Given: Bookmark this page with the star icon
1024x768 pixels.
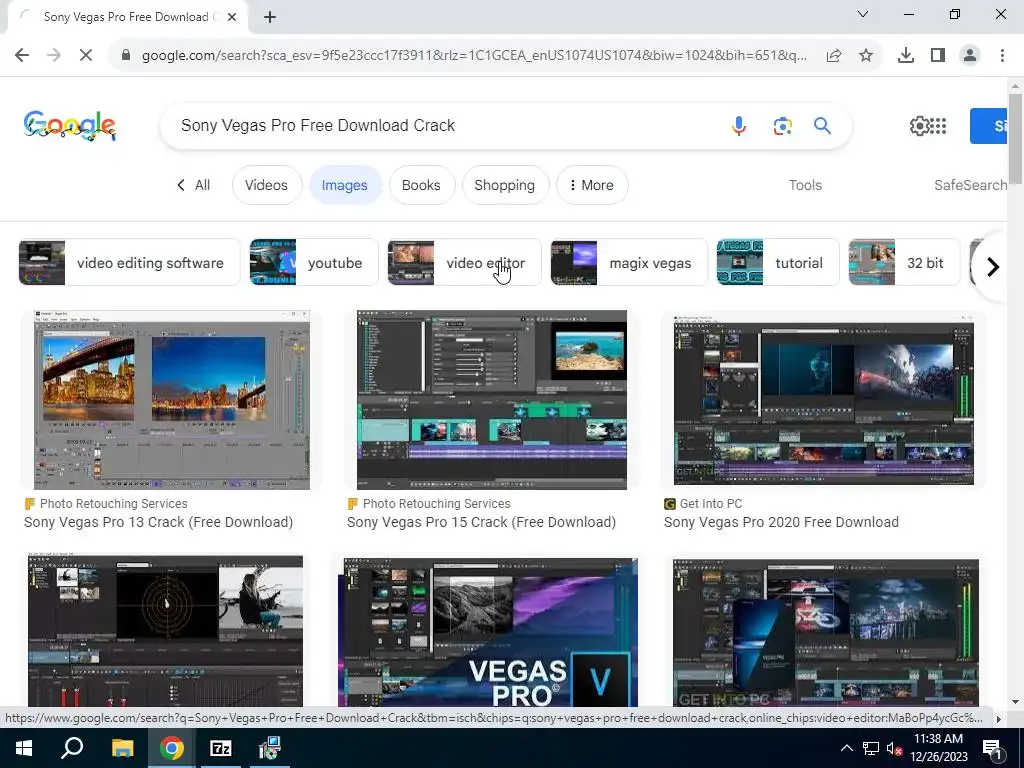Looking at the screenshot, I should click(866, 56).
